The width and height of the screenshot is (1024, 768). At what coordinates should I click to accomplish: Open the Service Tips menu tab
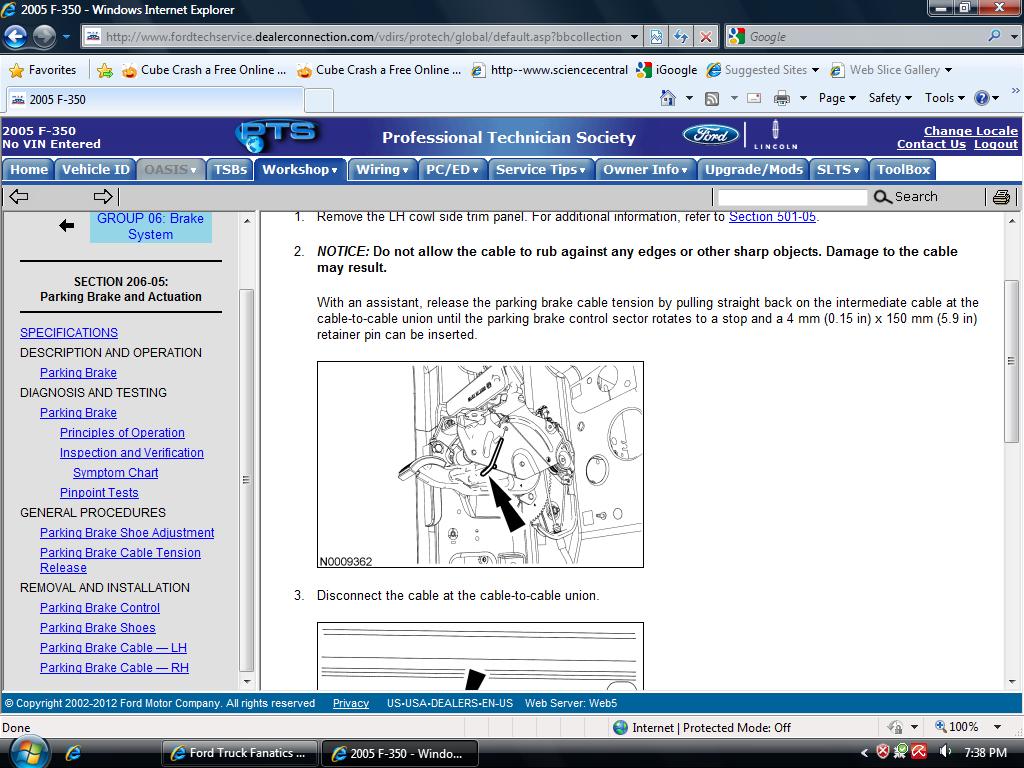coord(540,170)
